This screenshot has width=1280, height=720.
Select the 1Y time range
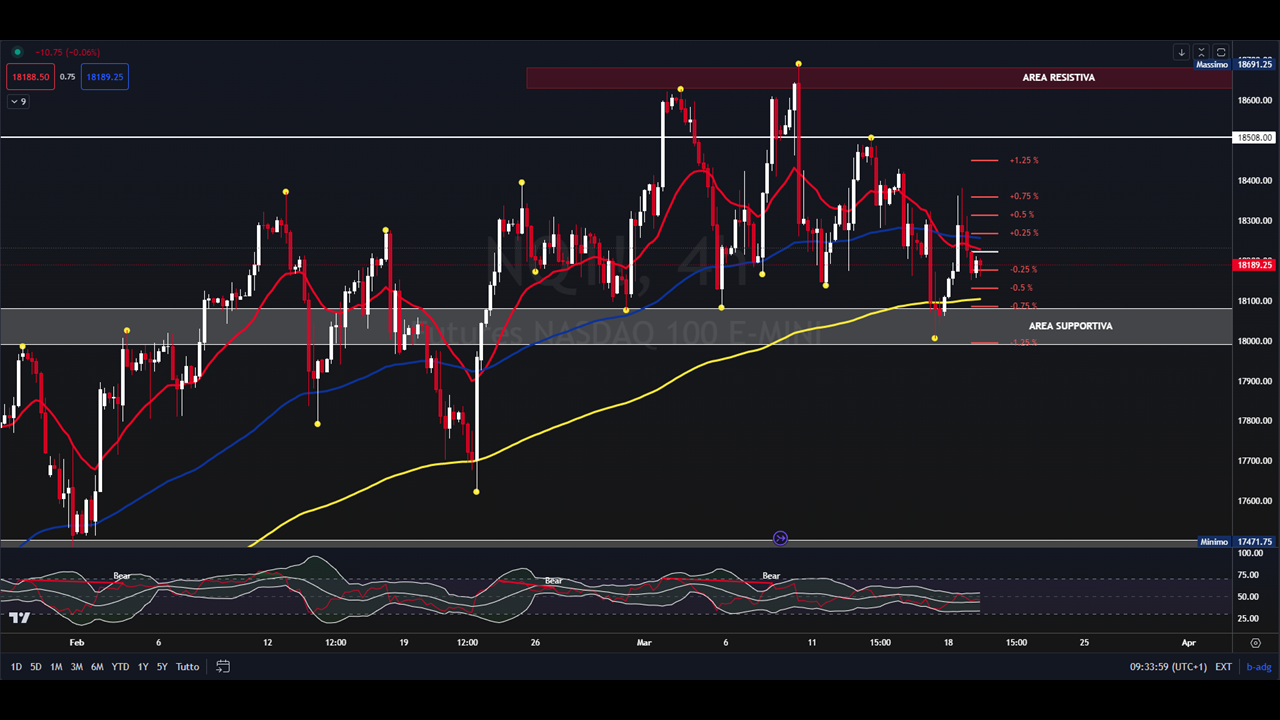143,667
